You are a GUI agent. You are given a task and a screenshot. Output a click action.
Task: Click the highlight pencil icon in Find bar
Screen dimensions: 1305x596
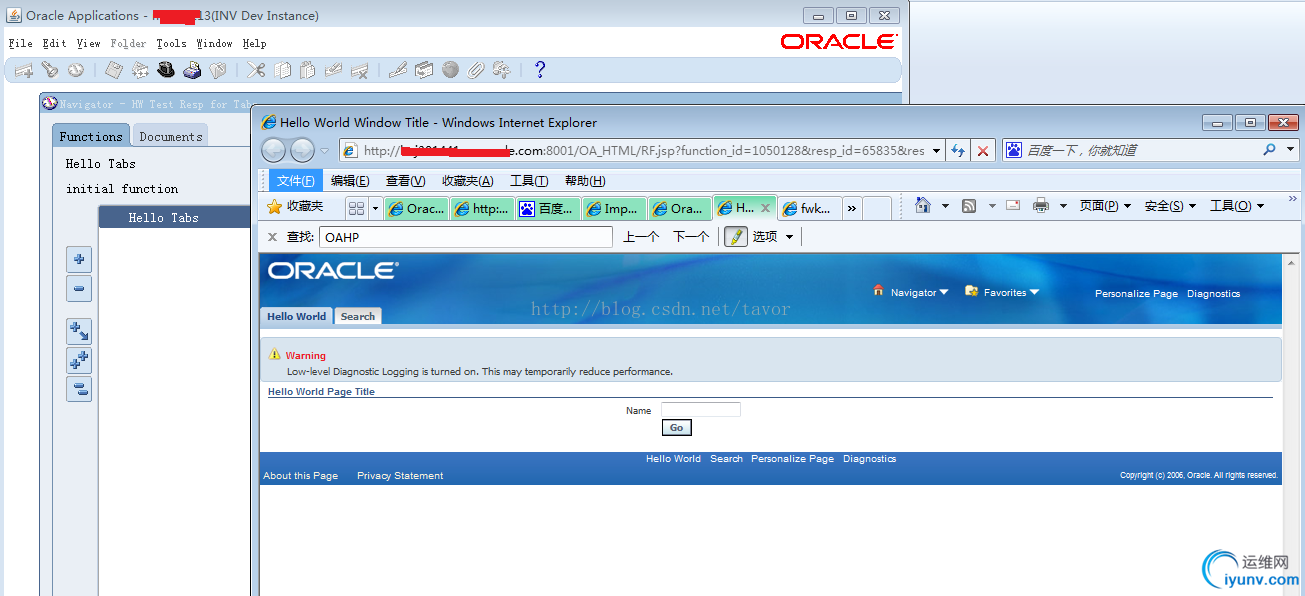[x=736, y=237]
